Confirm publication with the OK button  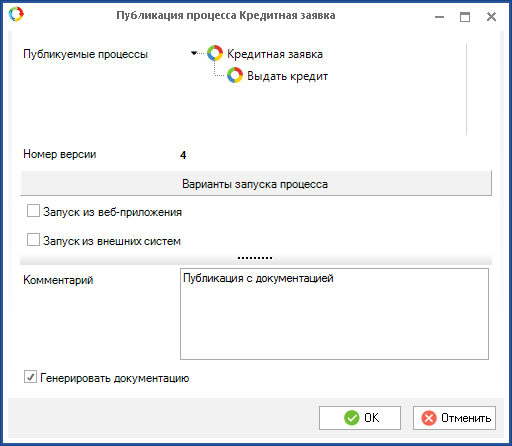[x=360, y=418]
